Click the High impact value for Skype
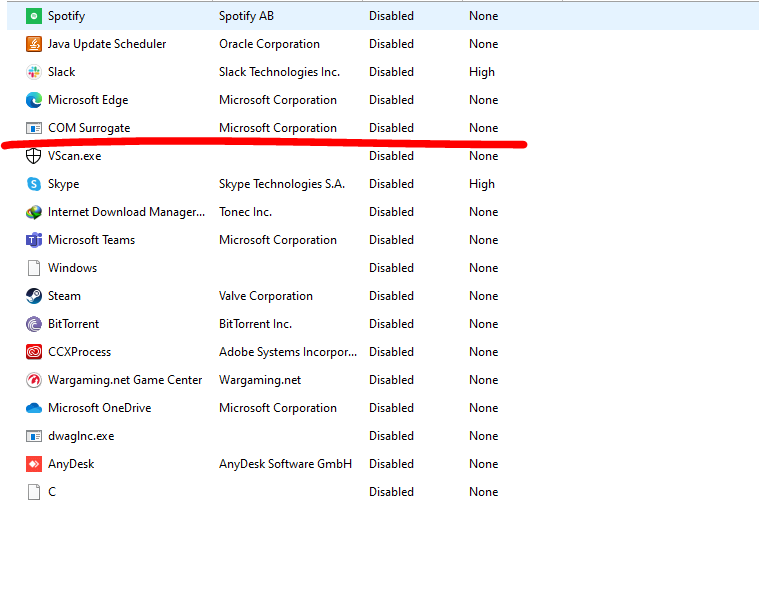759x612 pixels. pos(482,184)
